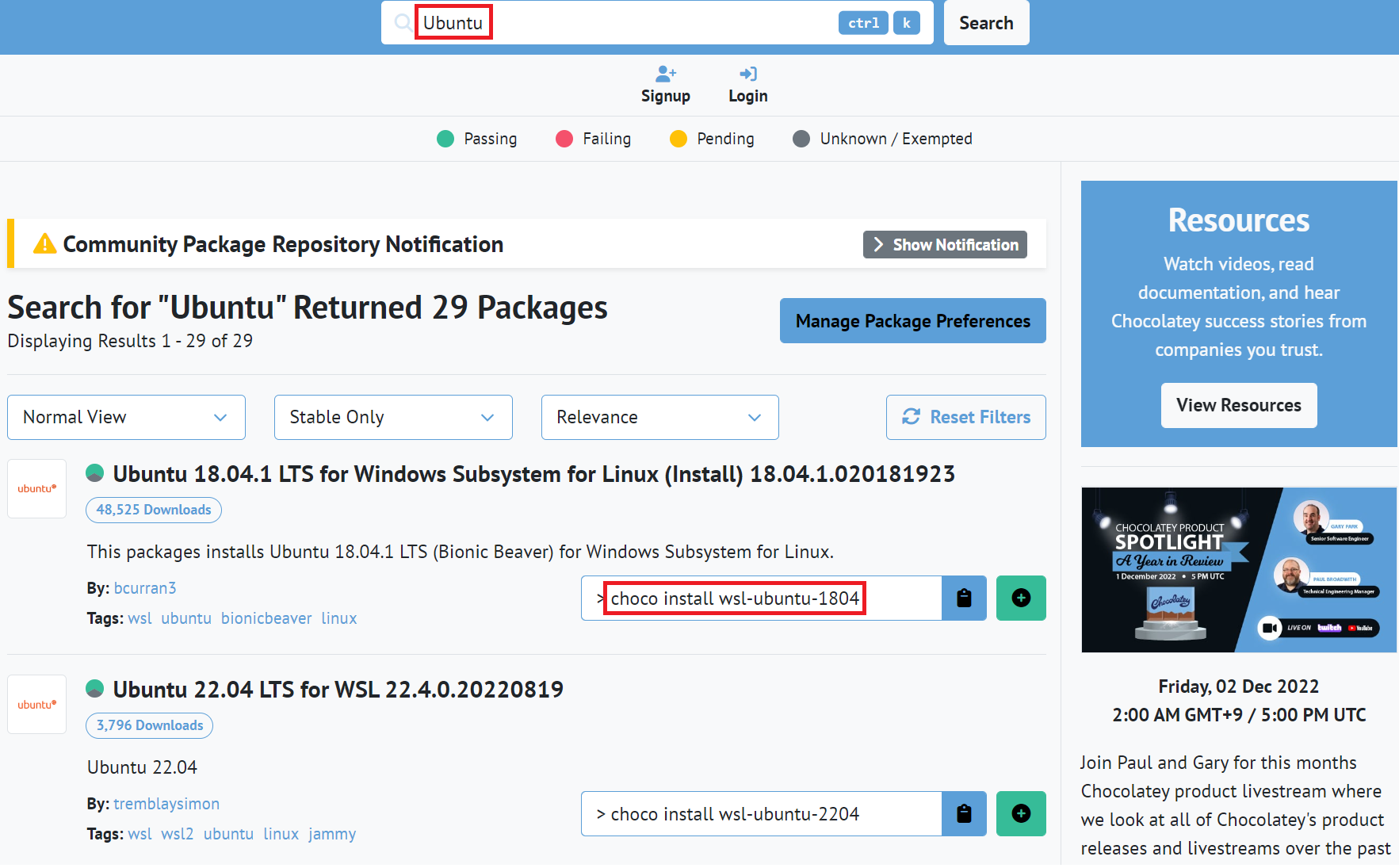Click wsl tag under Ubuntu 18.04.1
The height and width of the screenshot is (868, 1399).
[140, 618]
